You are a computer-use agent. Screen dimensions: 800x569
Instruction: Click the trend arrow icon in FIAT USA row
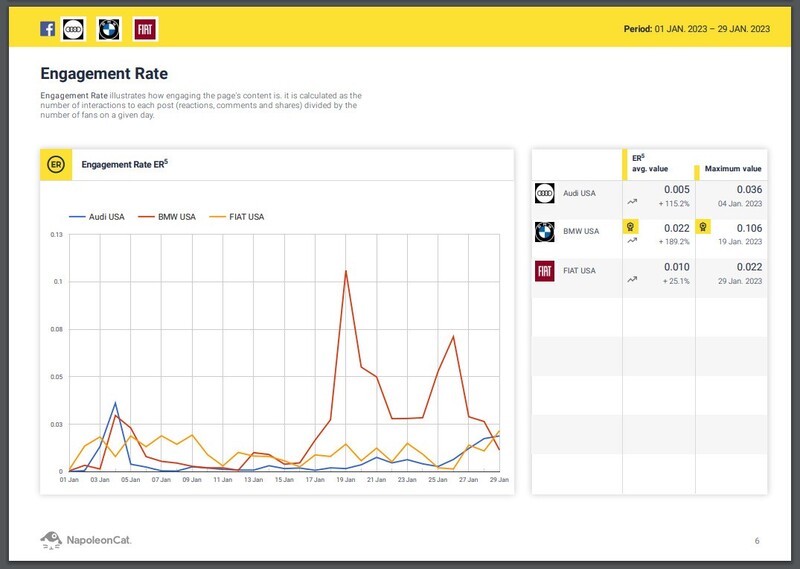click(x=632, y=279)
